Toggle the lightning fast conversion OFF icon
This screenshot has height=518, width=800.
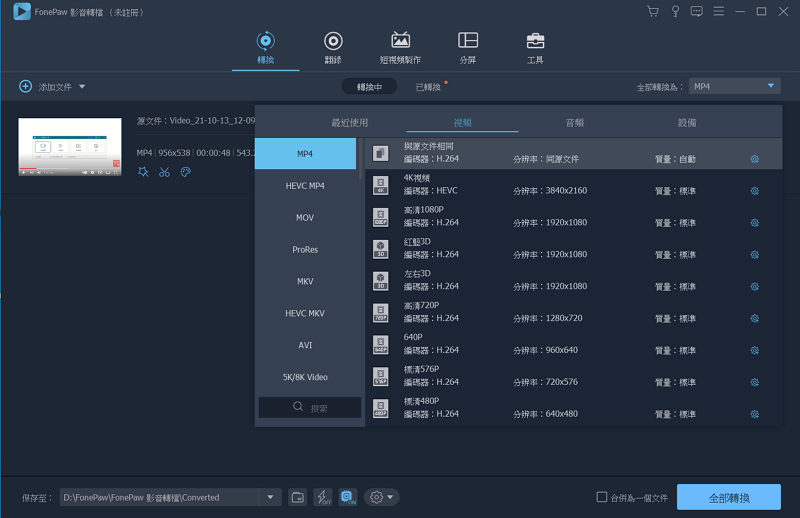pos(322,497)
